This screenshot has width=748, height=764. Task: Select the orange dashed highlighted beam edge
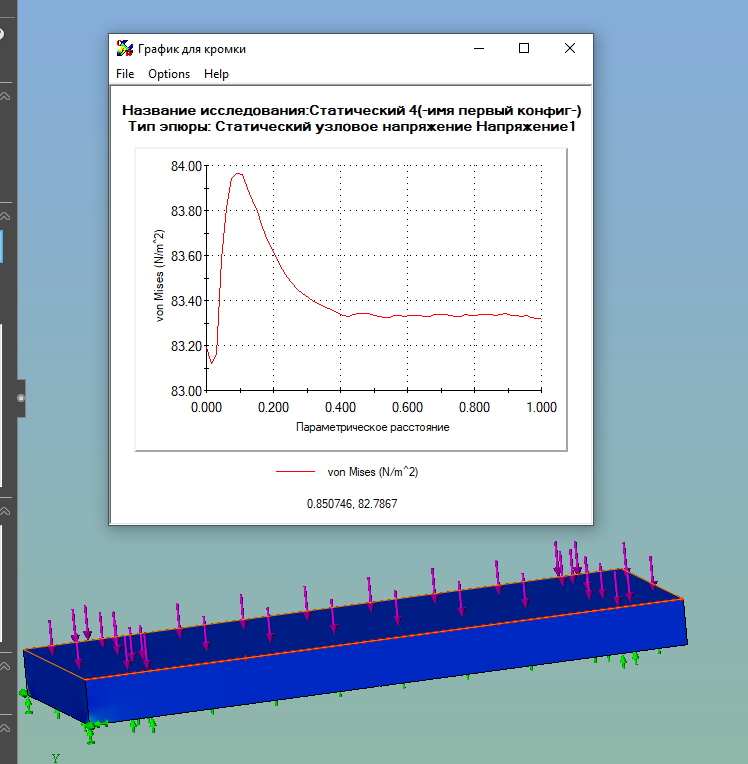(x=385, y=639)
